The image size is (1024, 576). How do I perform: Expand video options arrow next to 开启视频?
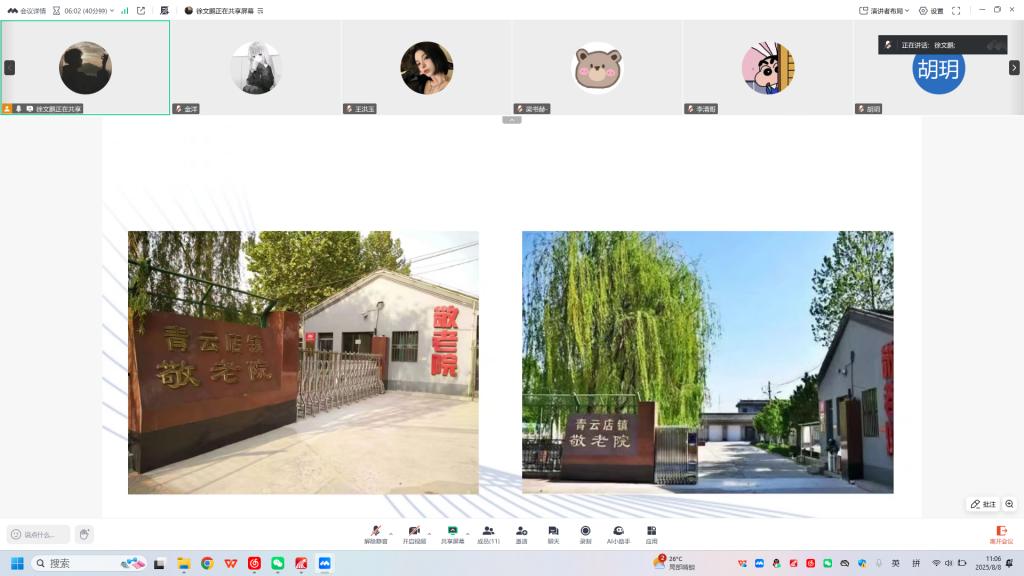(x=429, y=531)
